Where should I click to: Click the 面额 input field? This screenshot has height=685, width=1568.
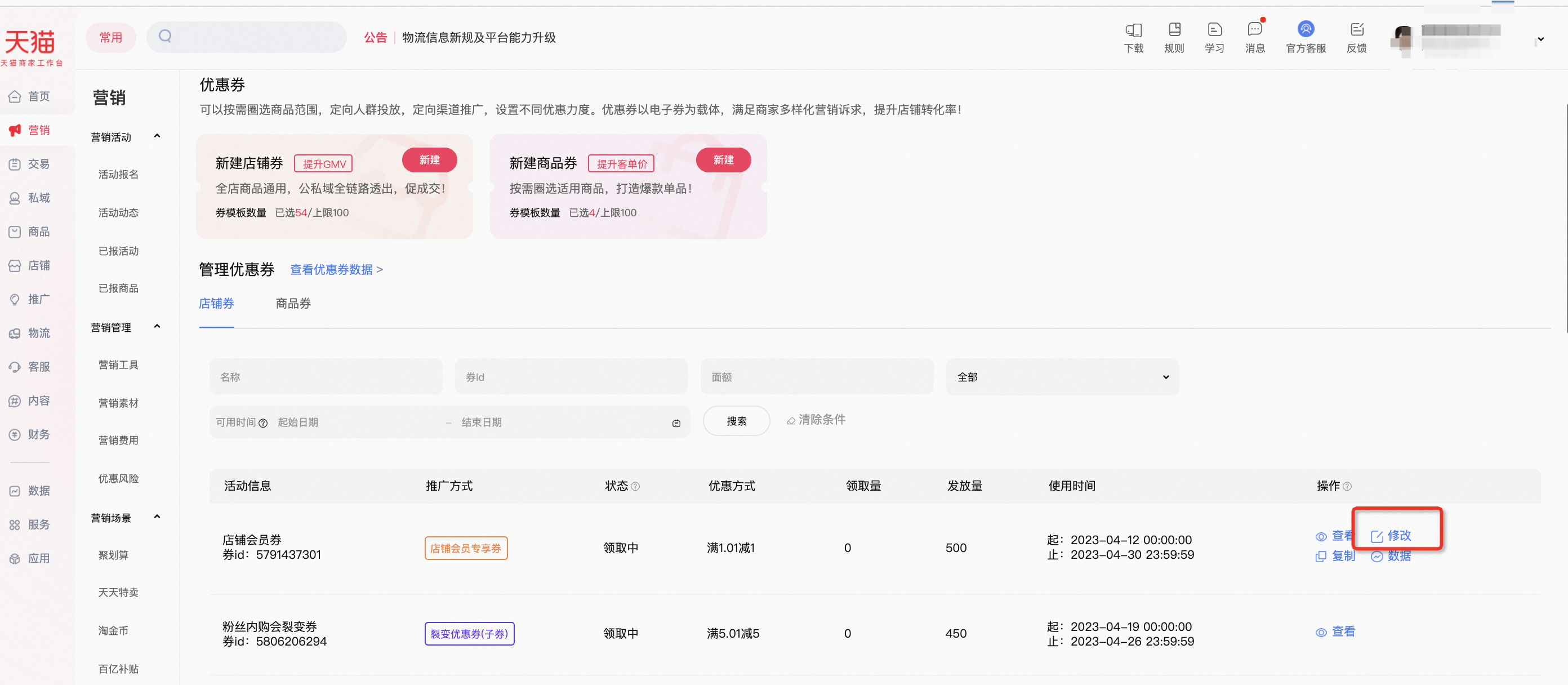point(817,377)
